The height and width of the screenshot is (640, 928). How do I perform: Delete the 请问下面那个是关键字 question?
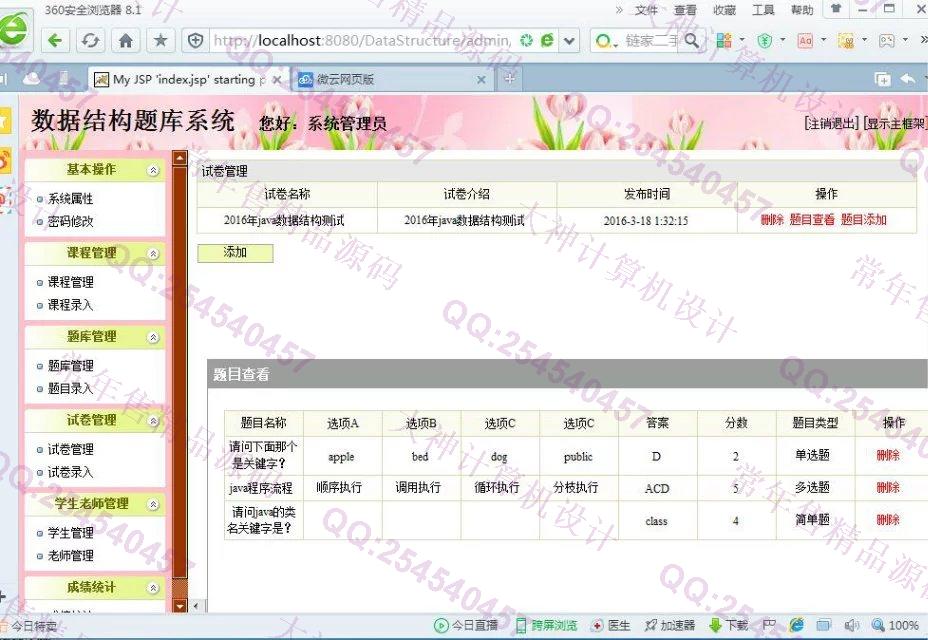888,455
